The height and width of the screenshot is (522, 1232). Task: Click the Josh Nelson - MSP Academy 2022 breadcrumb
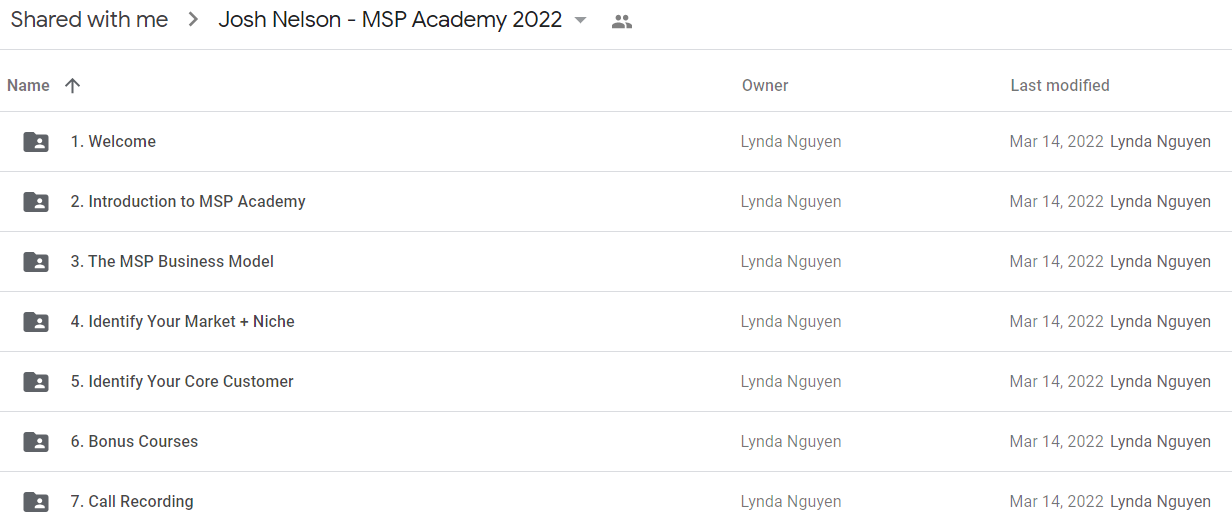point(390,20)
